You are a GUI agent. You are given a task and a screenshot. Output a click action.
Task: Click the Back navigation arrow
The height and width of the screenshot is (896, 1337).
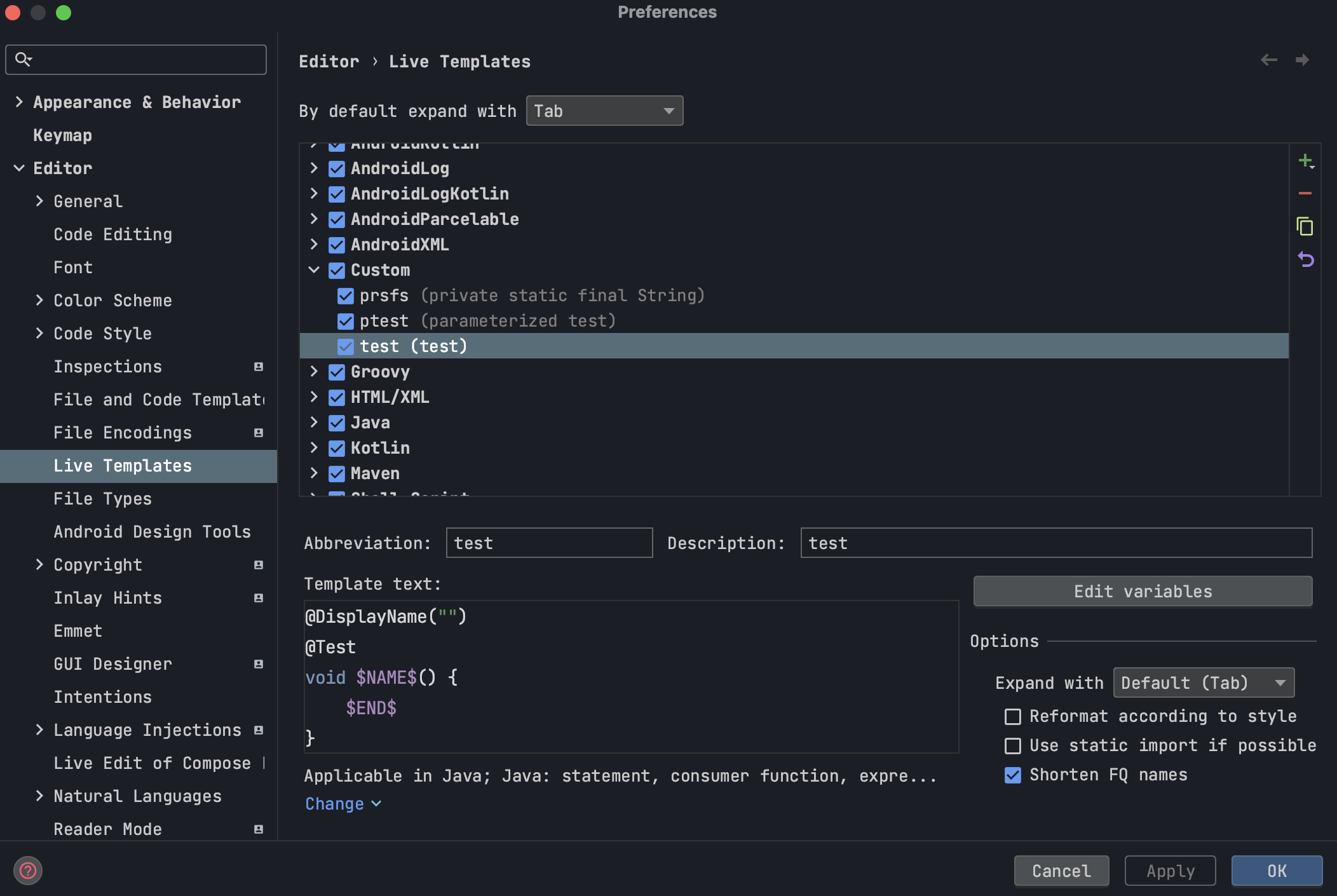tap(1268, 60)
